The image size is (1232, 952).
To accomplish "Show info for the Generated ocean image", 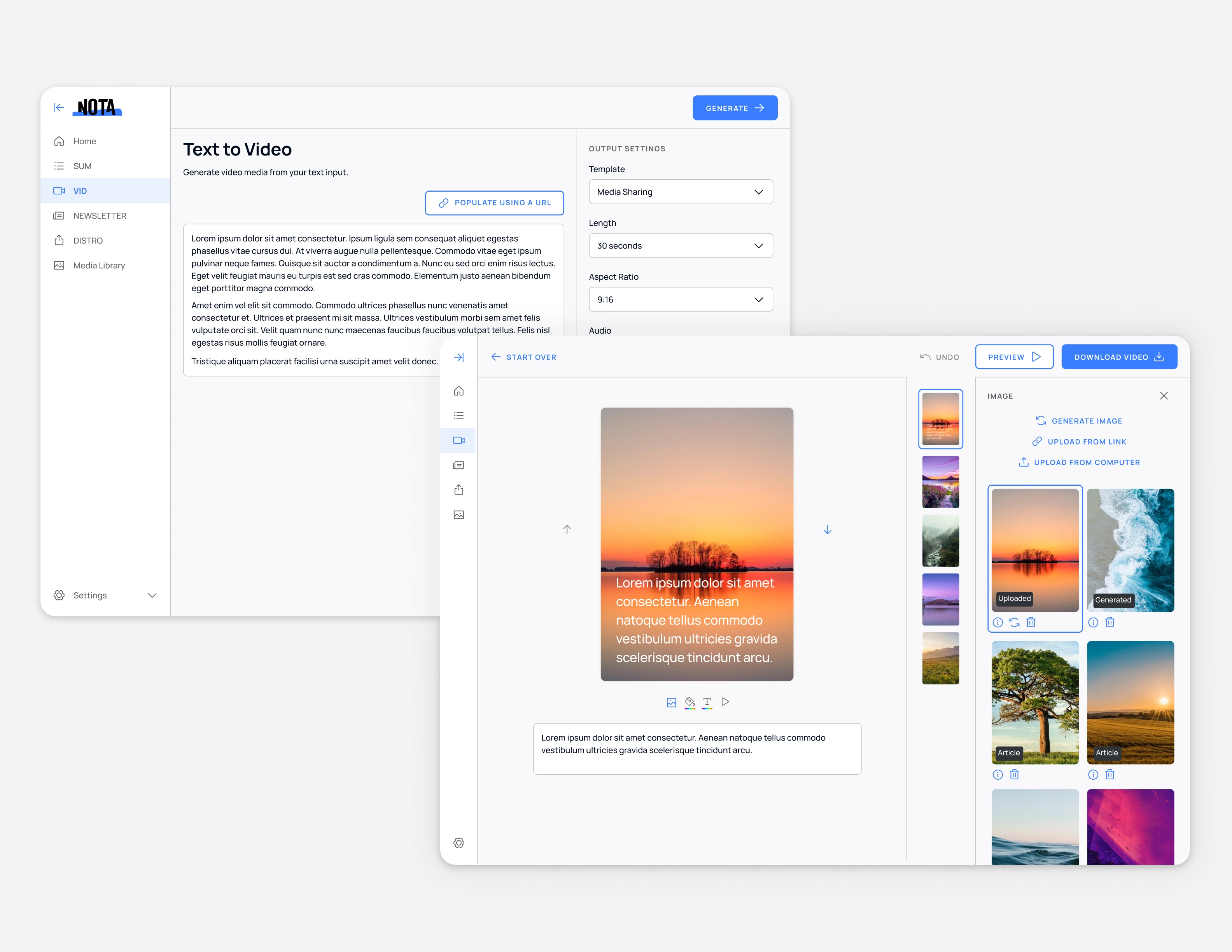I will (x=1093, y=622).
